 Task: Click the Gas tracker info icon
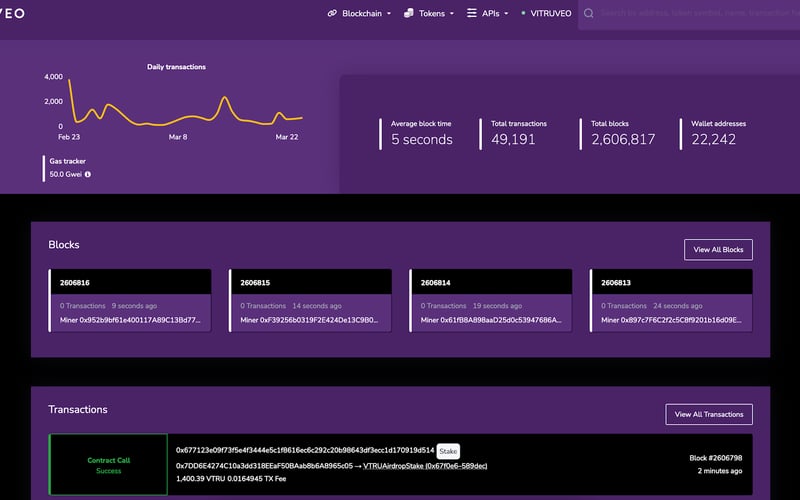coord(88,174)
